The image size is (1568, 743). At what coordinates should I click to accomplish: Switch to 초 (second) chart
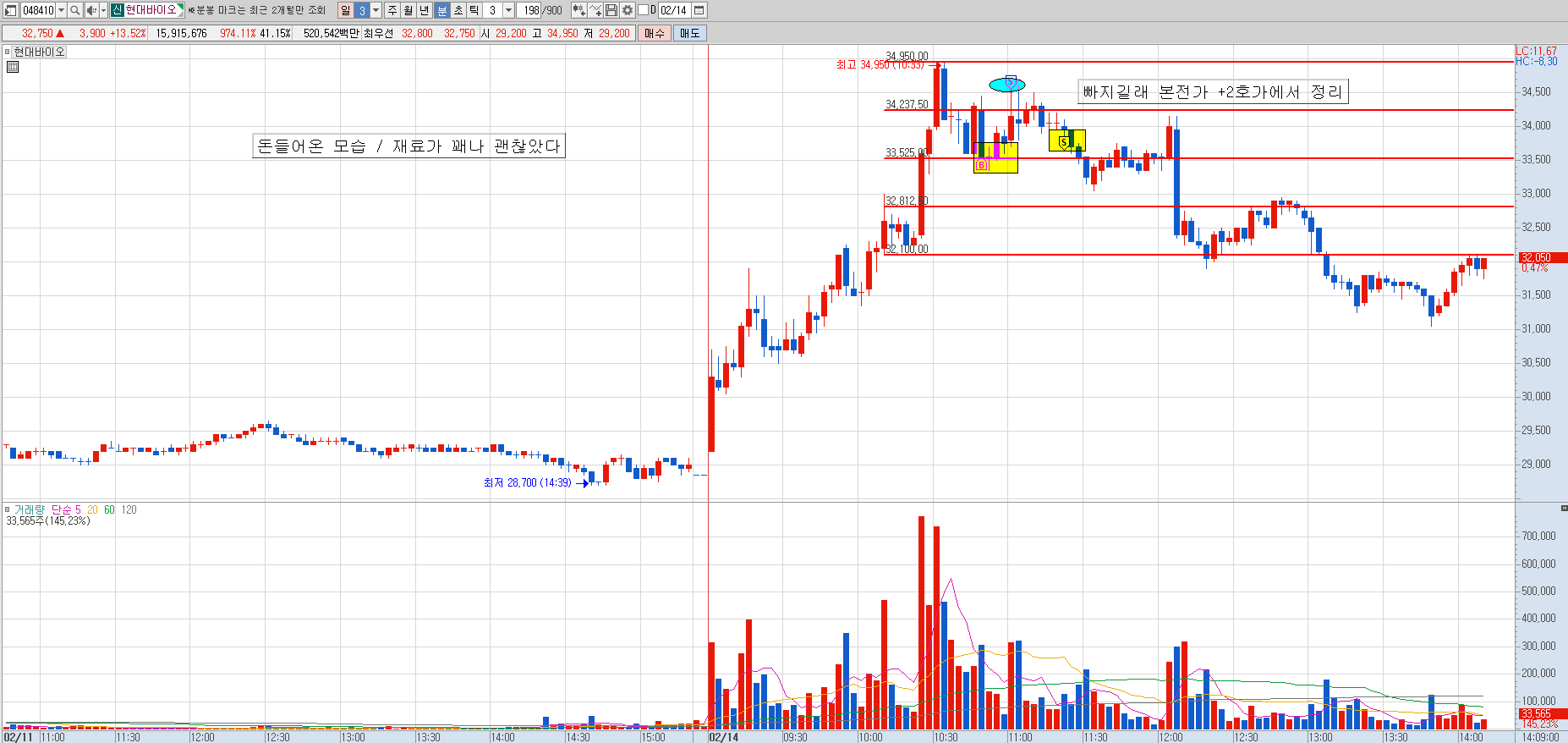pyautogui.click(x=458, y=10)
